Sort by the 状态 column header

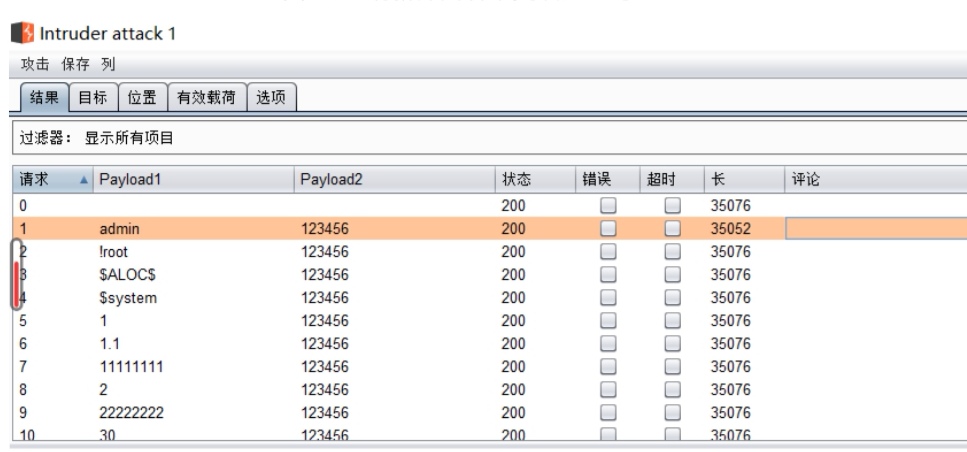click(x=535, y=179)
